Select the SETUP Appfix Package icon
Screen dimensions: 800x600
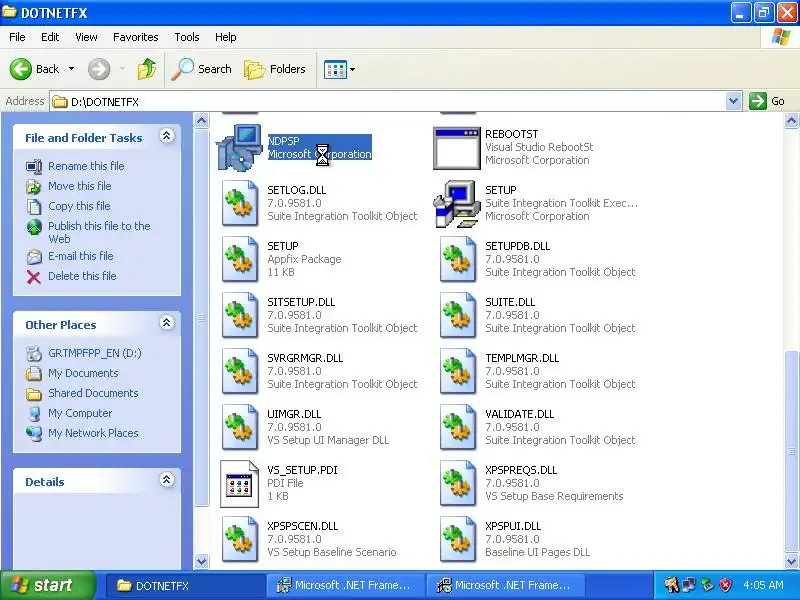point(239,260)
